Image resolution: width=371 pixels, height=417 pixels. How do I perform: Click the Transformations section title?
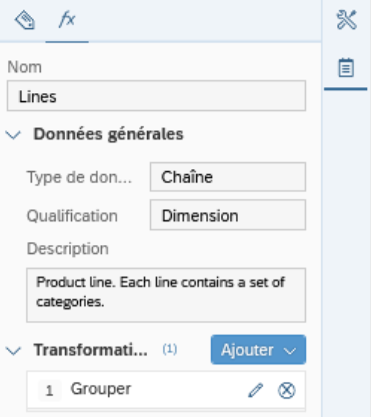91,350
